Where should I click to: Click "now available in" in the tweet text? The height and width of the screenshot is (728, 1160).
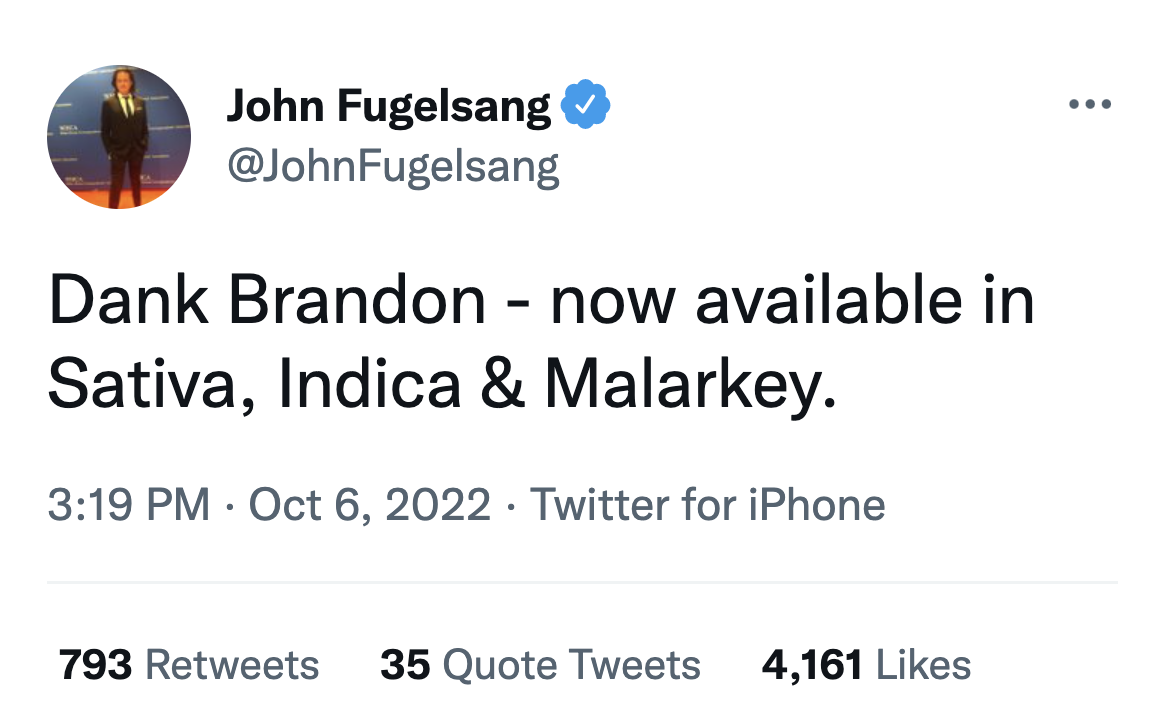point(793,301)
